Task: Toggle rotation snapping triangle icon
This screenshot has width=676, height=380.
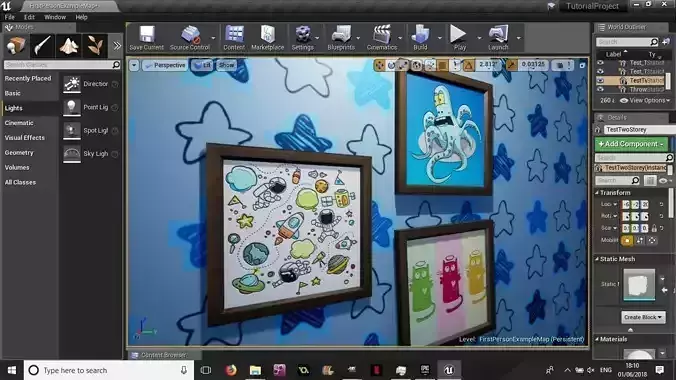Action: coord(469,65)
